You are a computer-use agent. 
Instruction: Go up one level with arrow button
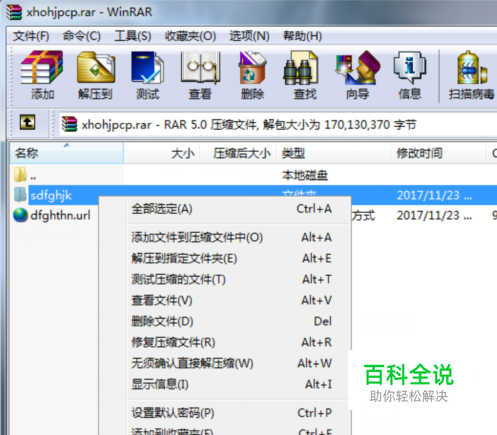27,122
